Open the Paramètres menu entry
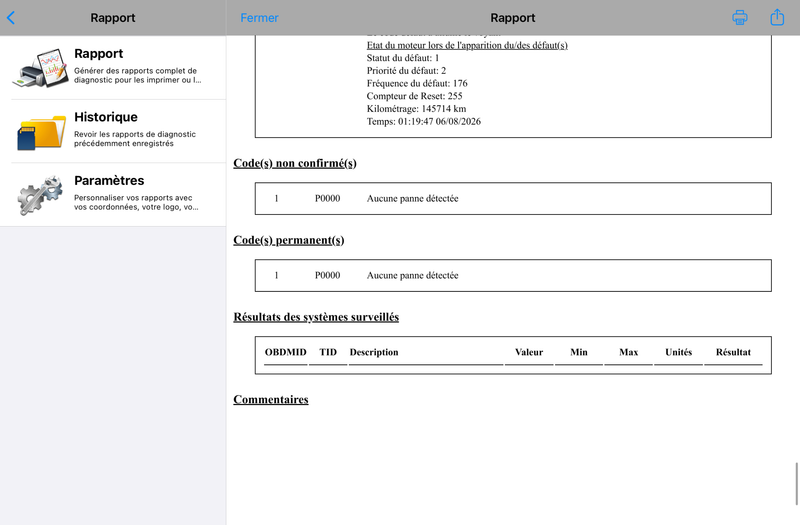 tap(113, 195)
